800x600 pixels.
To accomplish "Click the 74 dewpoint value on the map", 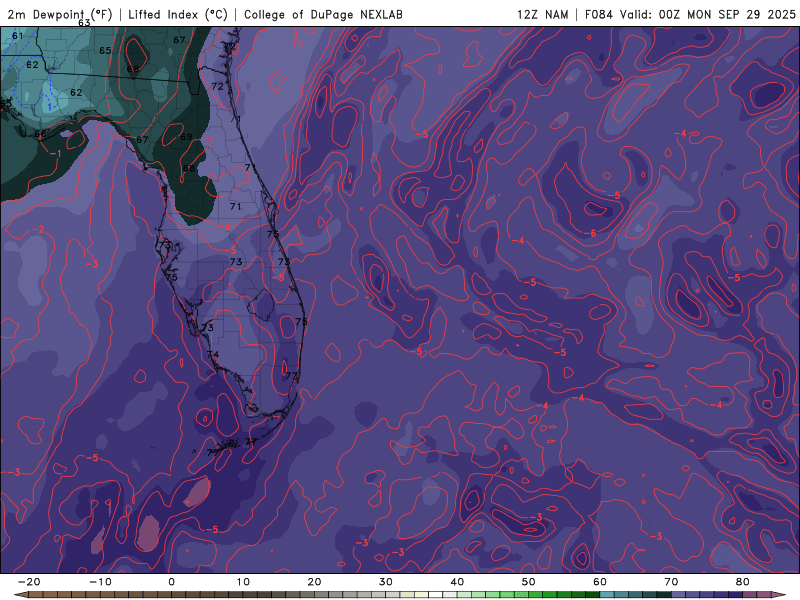I will point(213,355).
